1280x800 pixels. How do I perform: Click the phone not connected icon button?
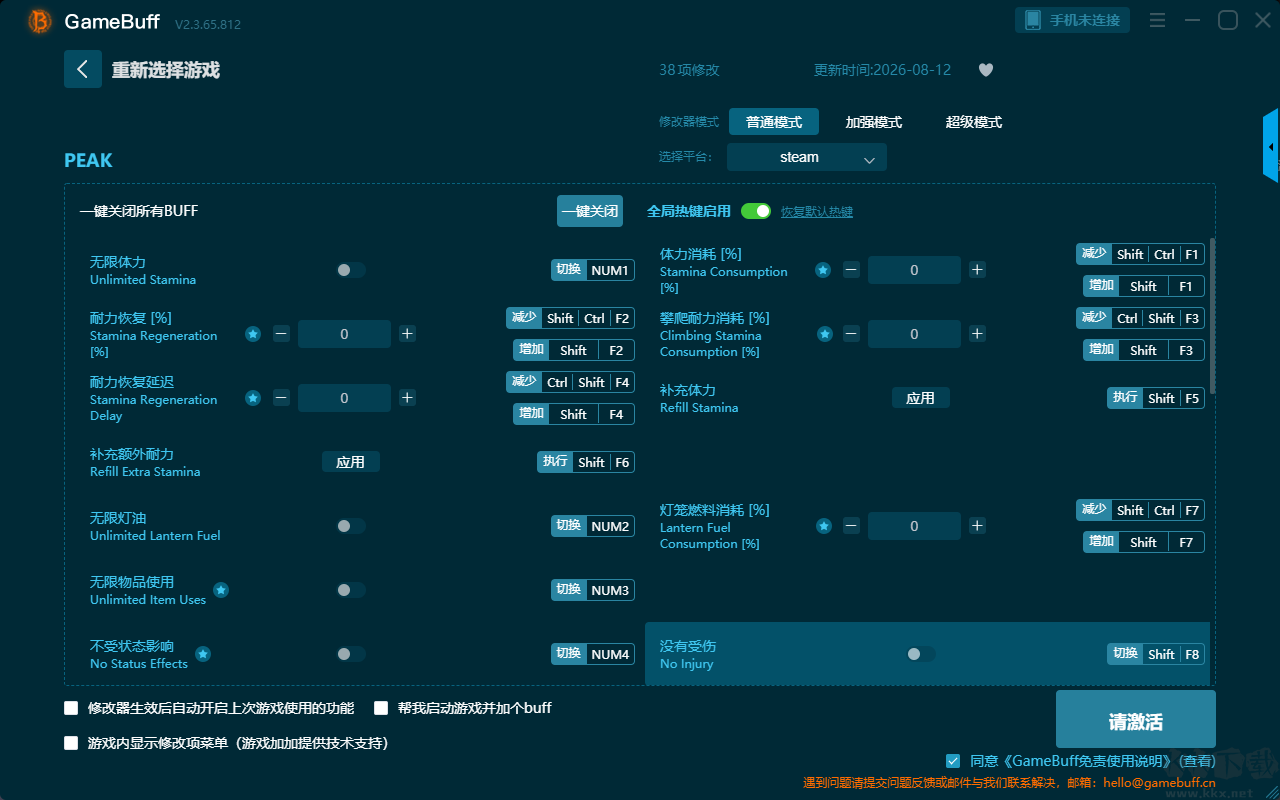pyautogui.click(x=1073, y=20)
